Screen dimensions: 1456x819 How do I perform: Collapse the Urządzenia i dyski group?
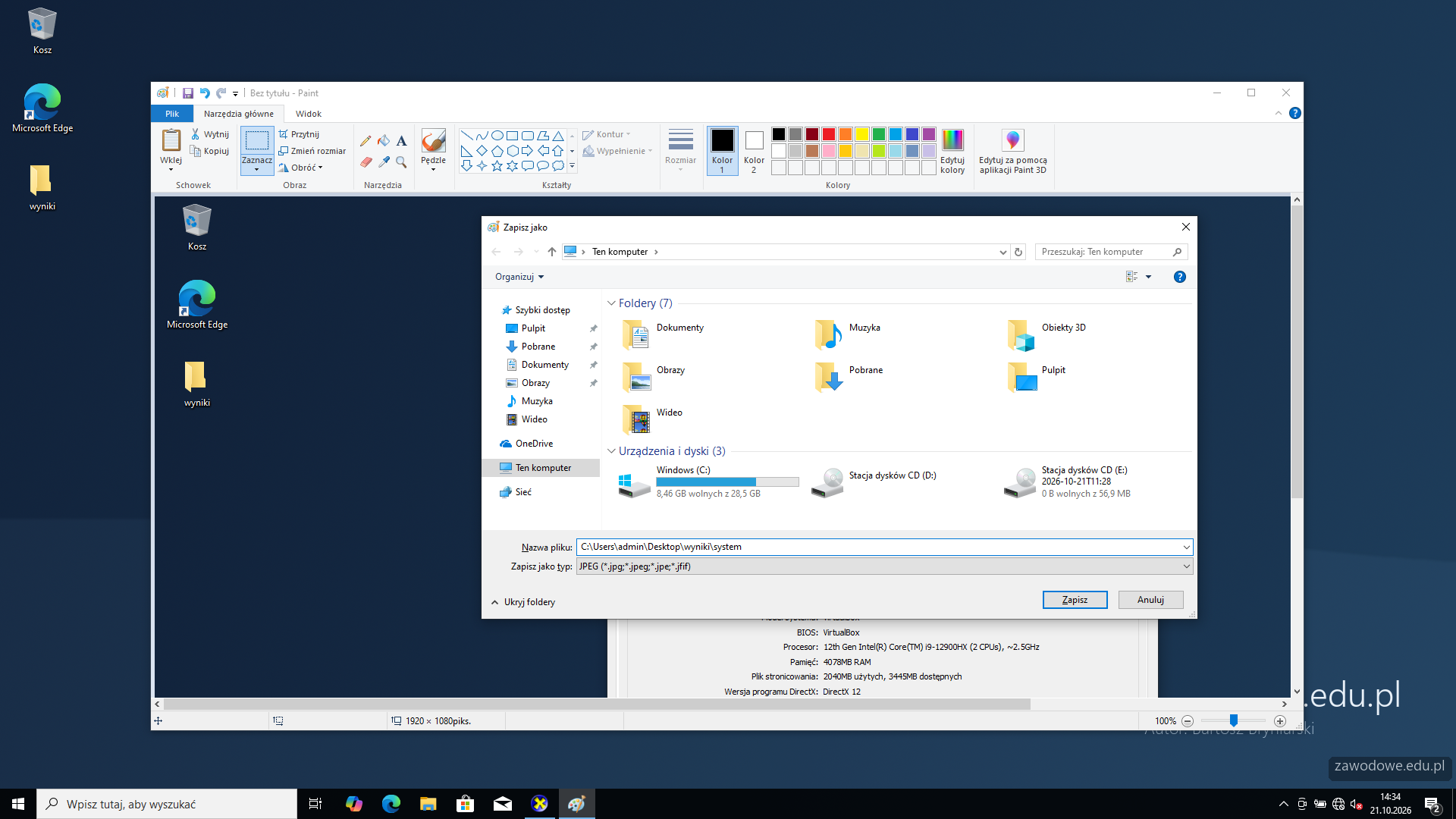(x=611, y=451)
